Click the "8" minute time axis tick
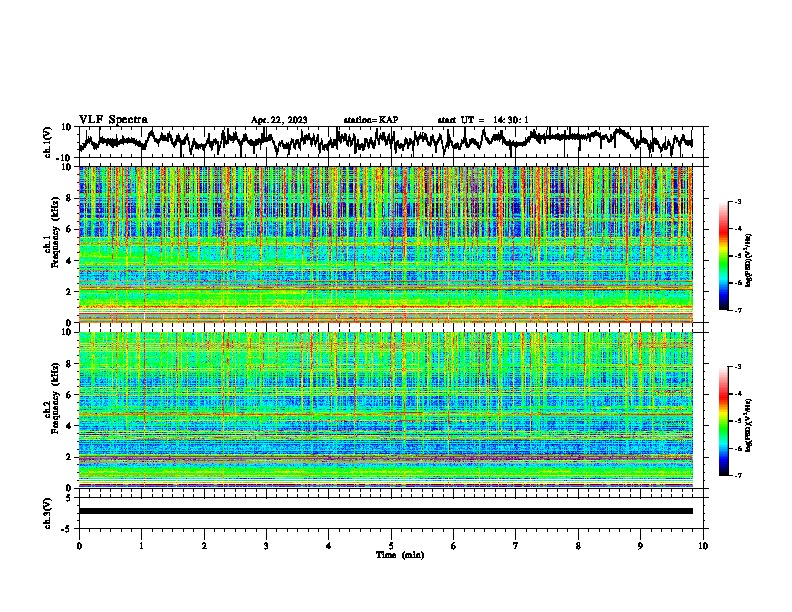The width and height of the screenshot is (792, 612). click(x=578, y=546)
